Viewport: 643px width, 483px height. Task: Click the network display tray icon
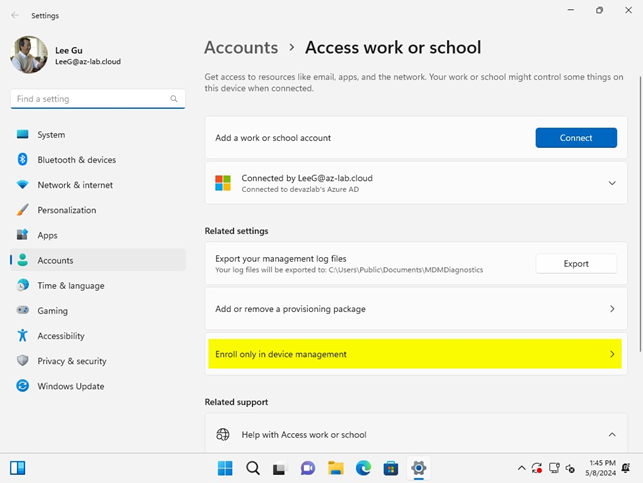pos(554,468)
